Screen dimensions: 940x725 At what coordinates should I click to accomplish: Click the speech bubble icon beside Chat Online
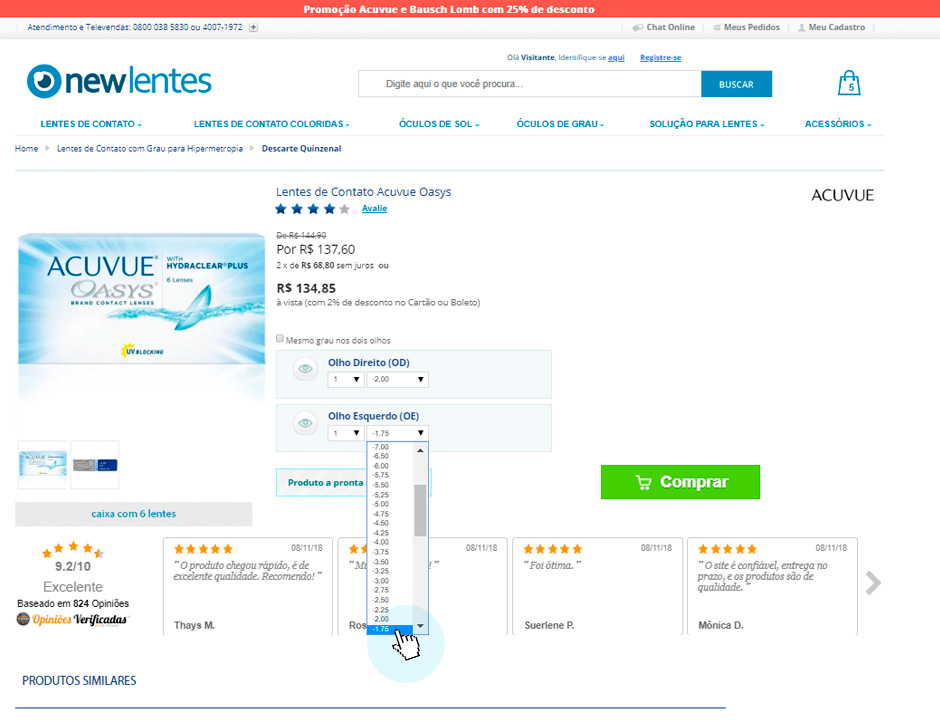tap(638, 28)
